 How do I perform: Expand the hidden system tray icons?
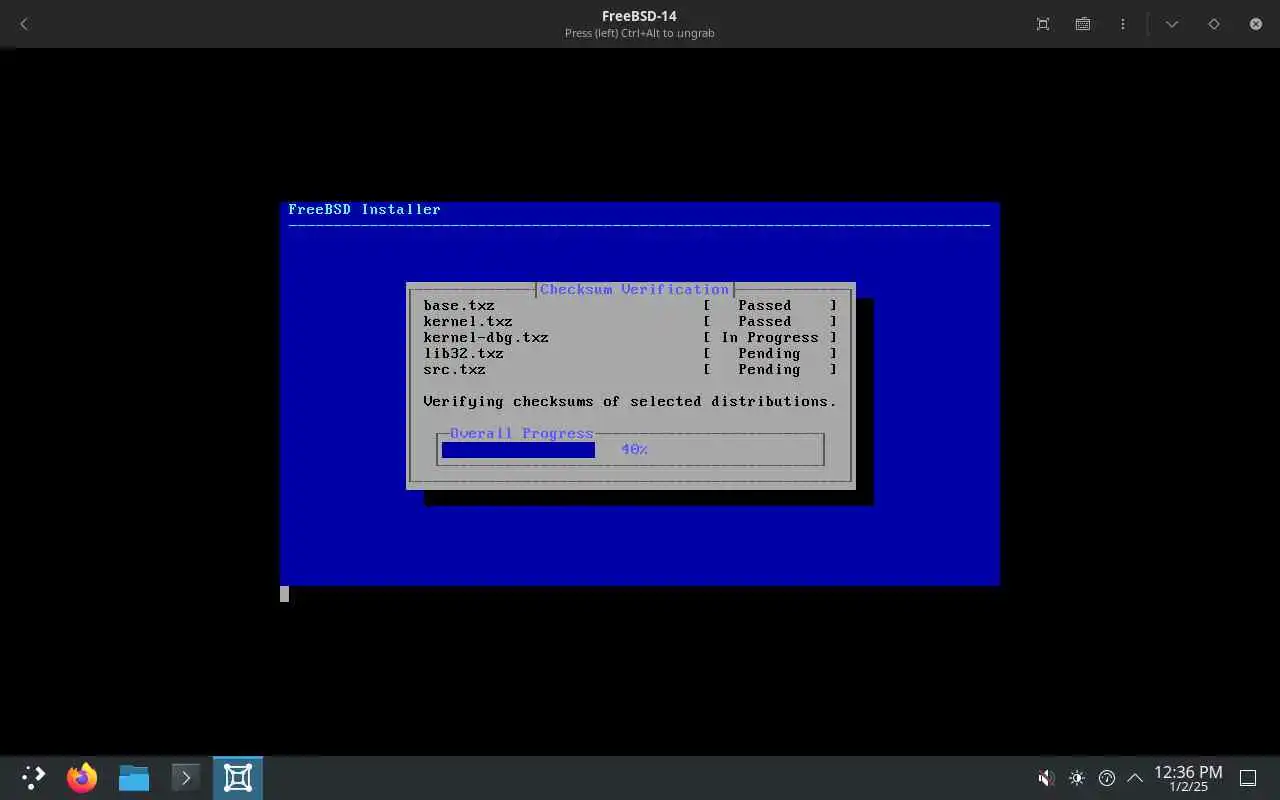(x=1135, y=778)
